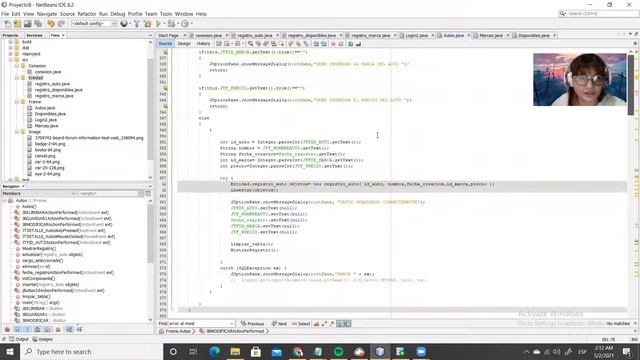Click the Cortana circle taskbar icon

173,351
